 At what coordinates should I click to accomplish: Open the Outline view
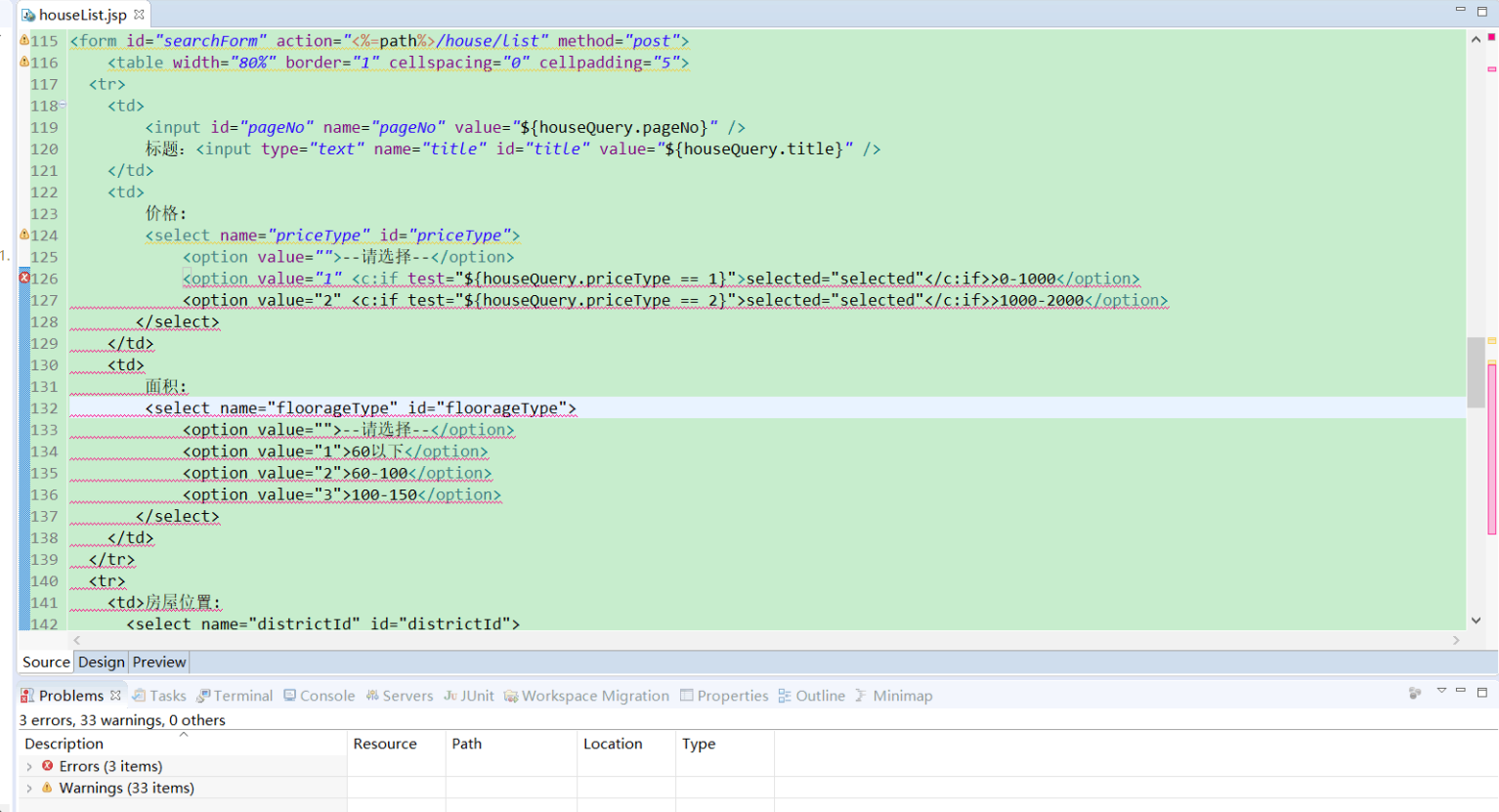tap(812, 696)
